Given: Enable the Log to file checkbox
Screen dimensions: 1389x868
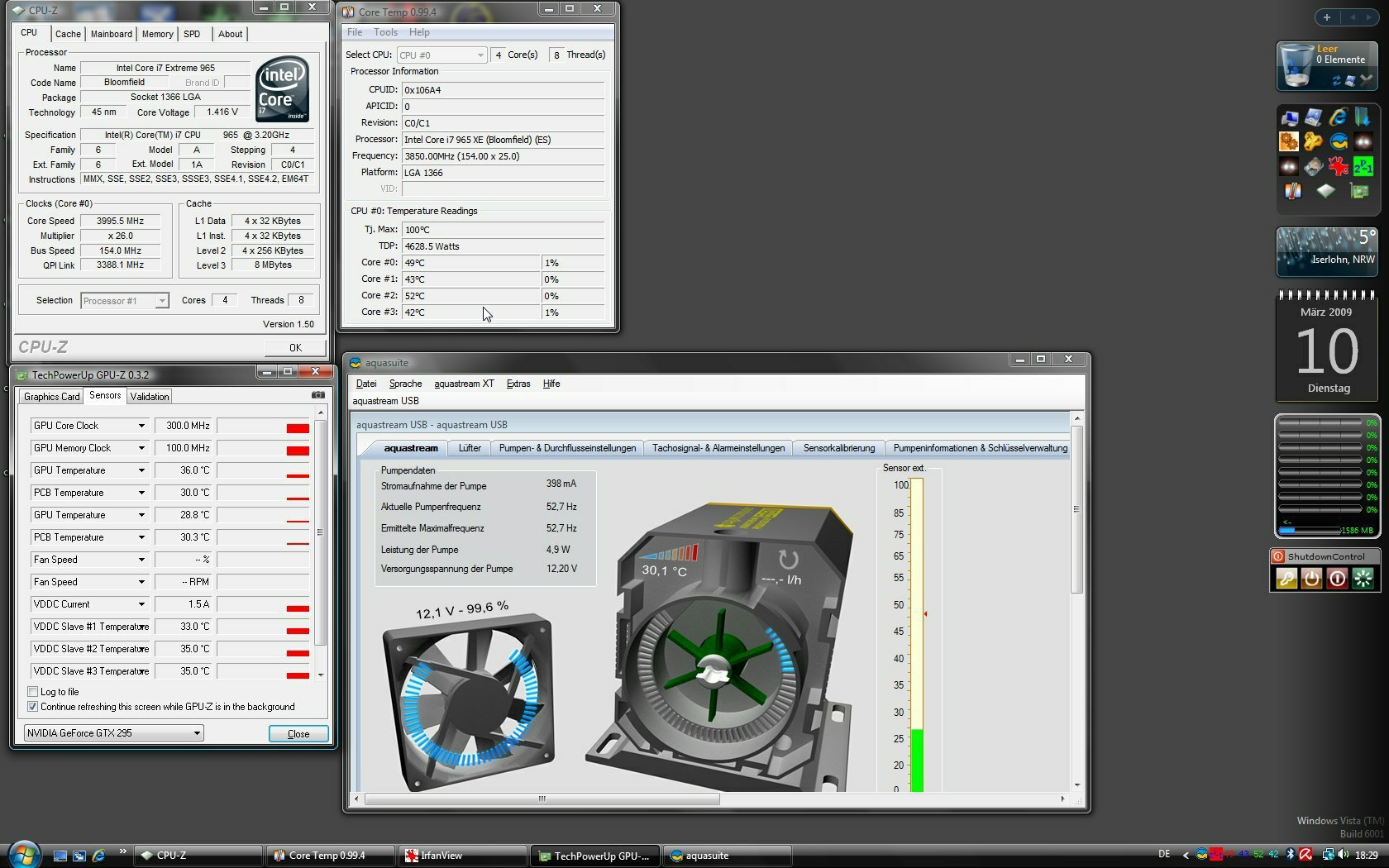Looking at the screenshot, I should pos(33,692).
